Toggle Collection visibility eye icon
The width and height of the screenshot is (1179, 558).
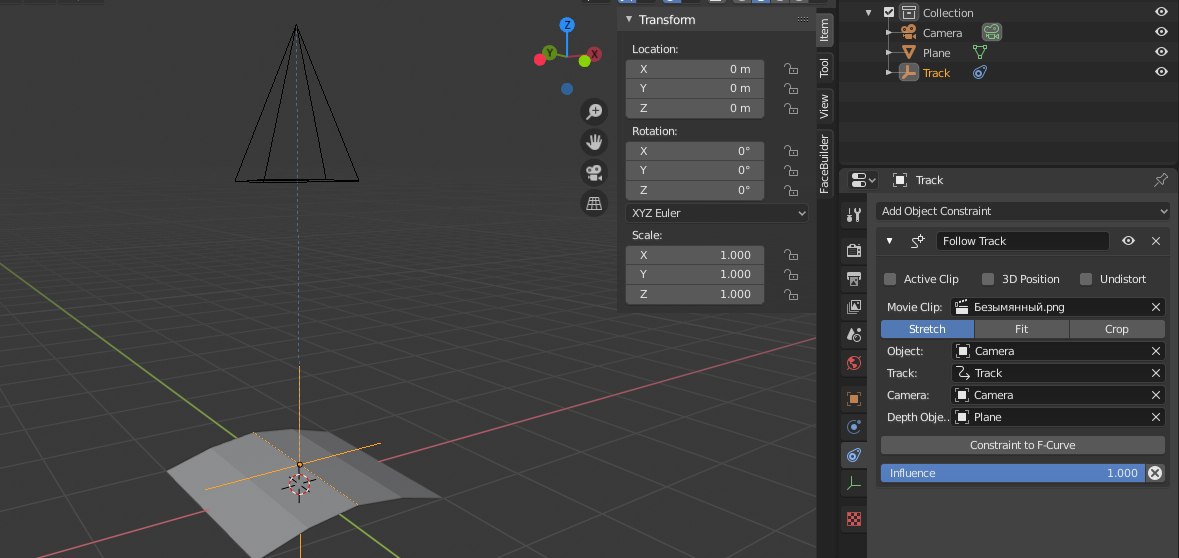[x=1162, y=11]
